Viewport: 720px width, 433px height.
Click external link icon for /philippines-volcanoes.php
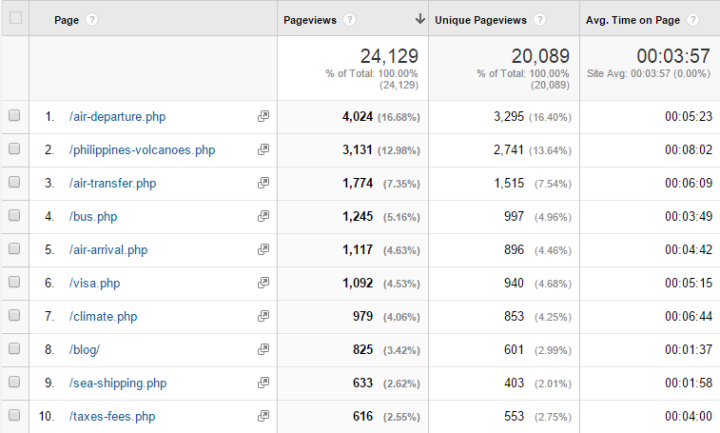coord(264,150)
